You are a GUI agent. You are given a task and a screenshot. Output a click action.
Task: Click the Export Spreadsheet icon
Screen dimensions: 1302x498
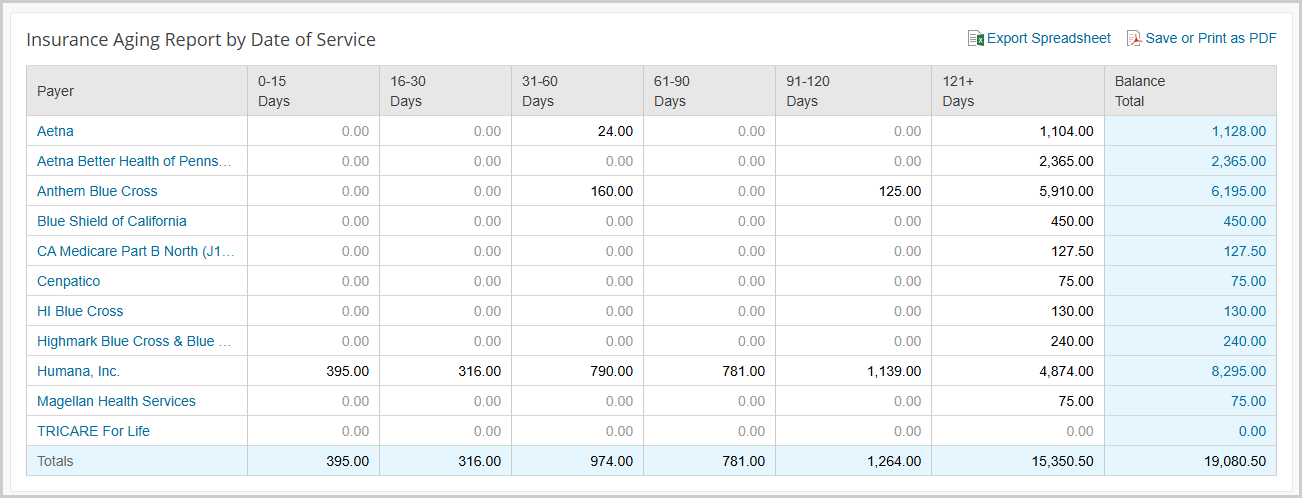976,39
